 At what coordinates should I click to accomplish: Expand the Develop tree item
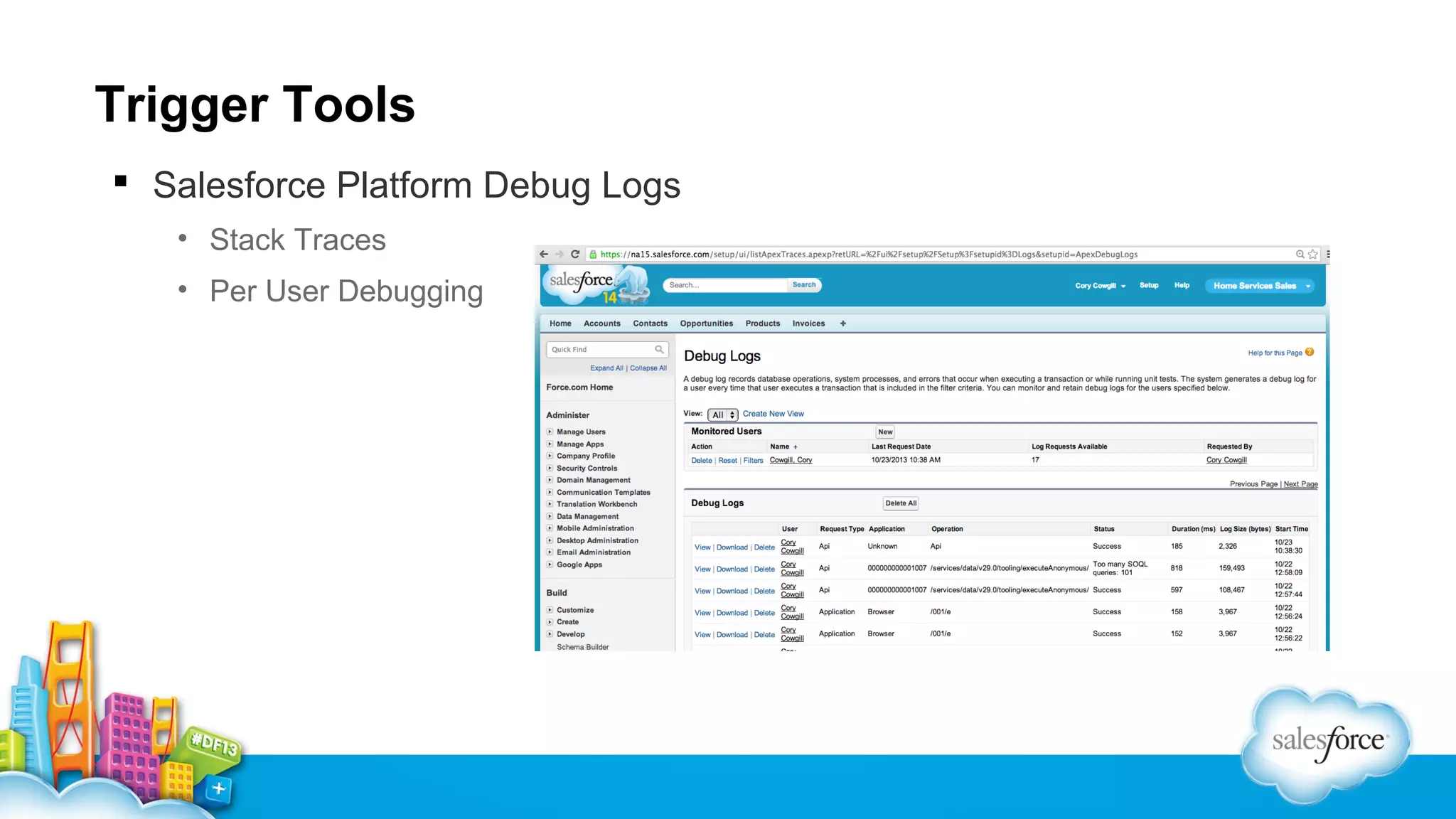550,634
